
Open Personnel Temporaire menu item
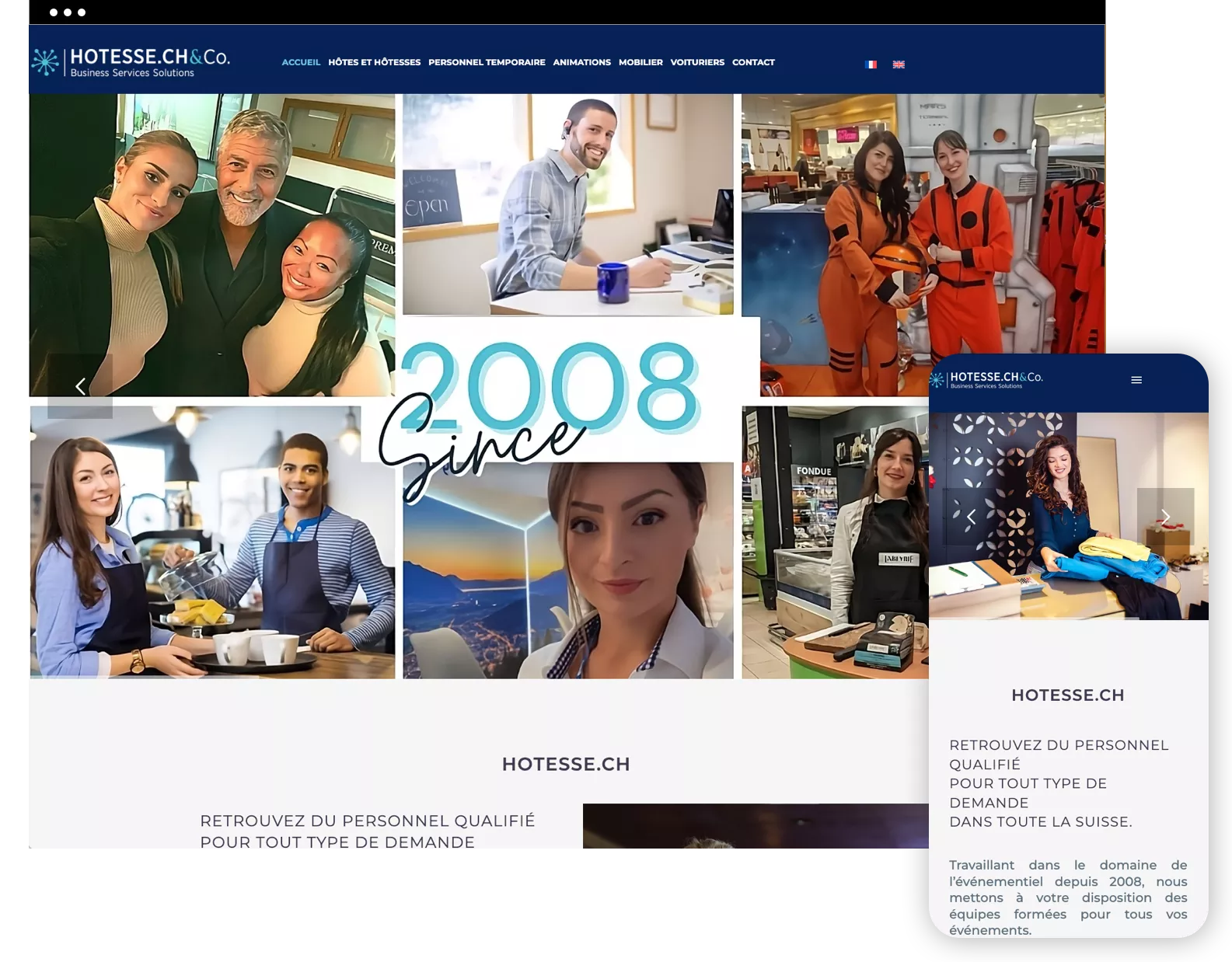coord(487,62)
